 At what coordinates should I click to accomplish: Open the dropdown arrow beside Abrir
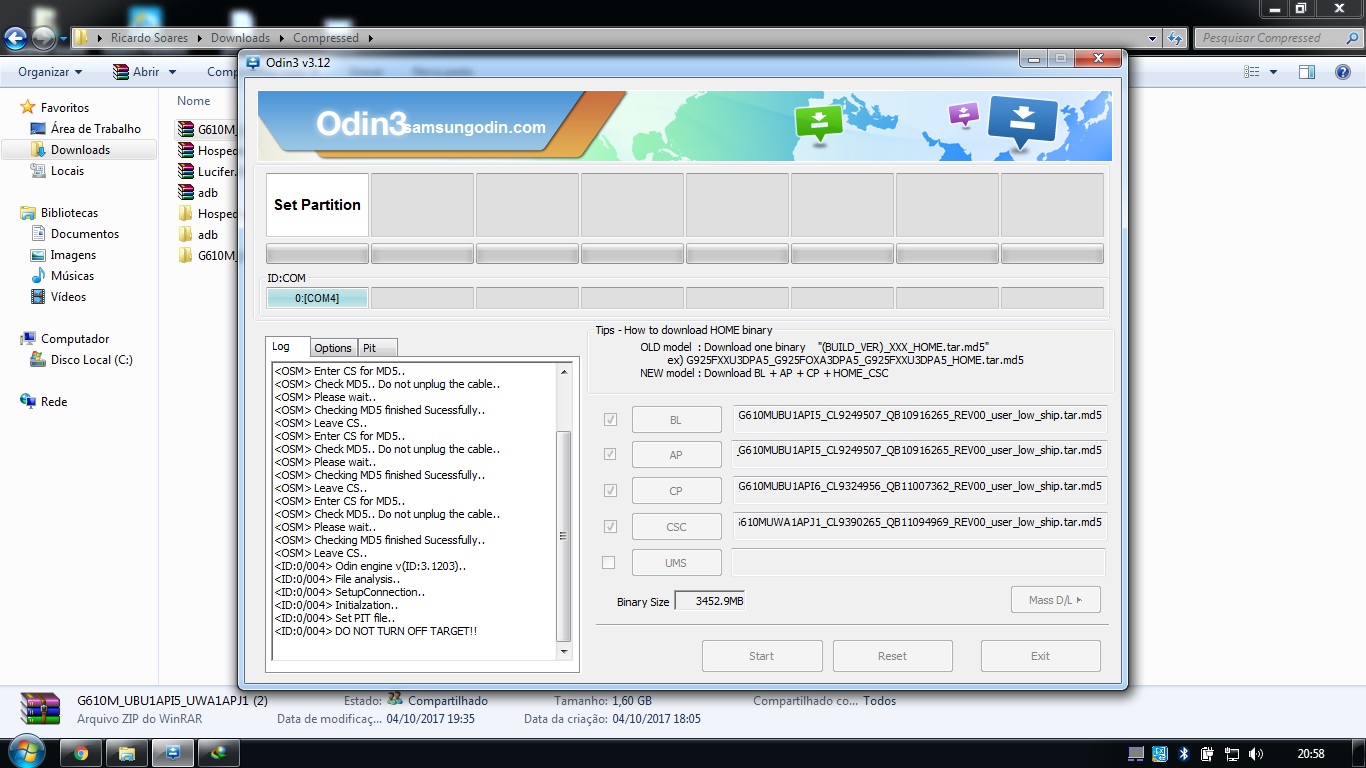point(172,72)
